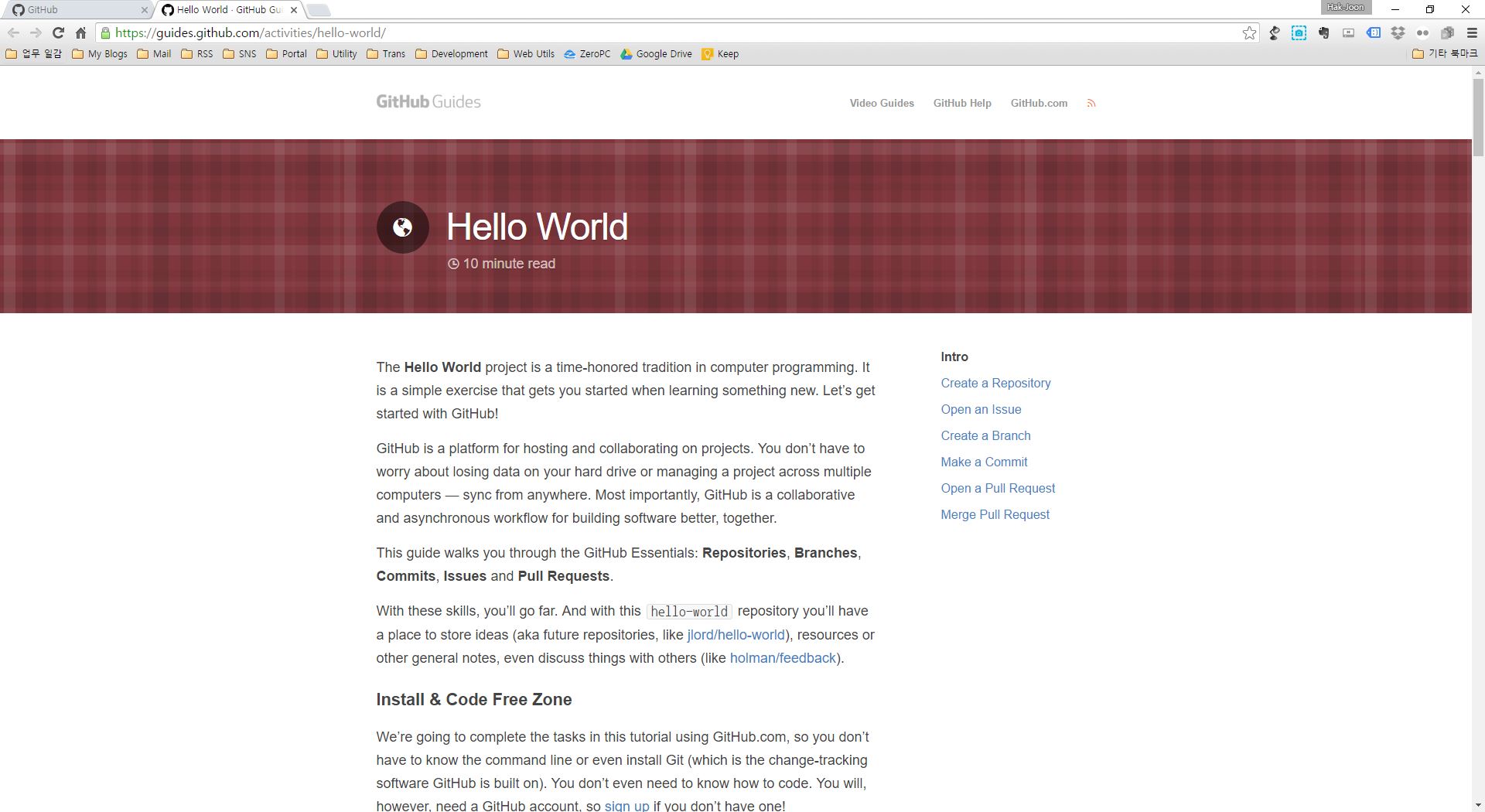Toggle the bookmark star for this page
This screenshot has width=1485, height=812.
(1248, 32)
